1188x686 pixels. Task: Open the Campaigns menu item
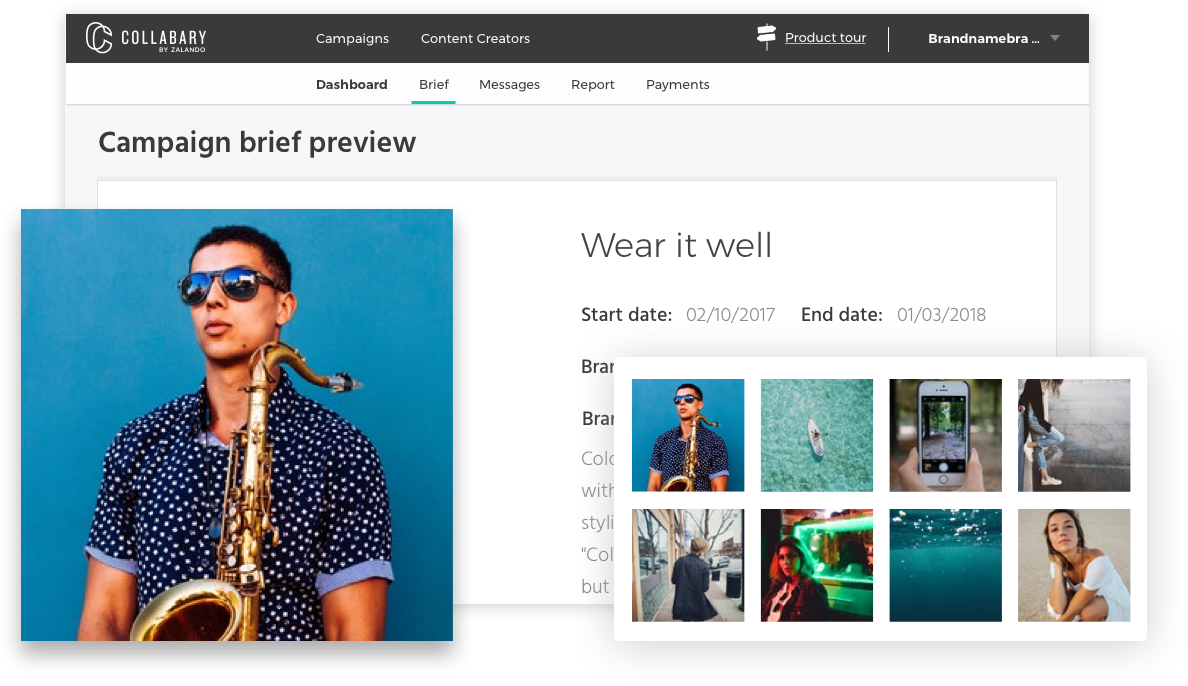[352, 39]
